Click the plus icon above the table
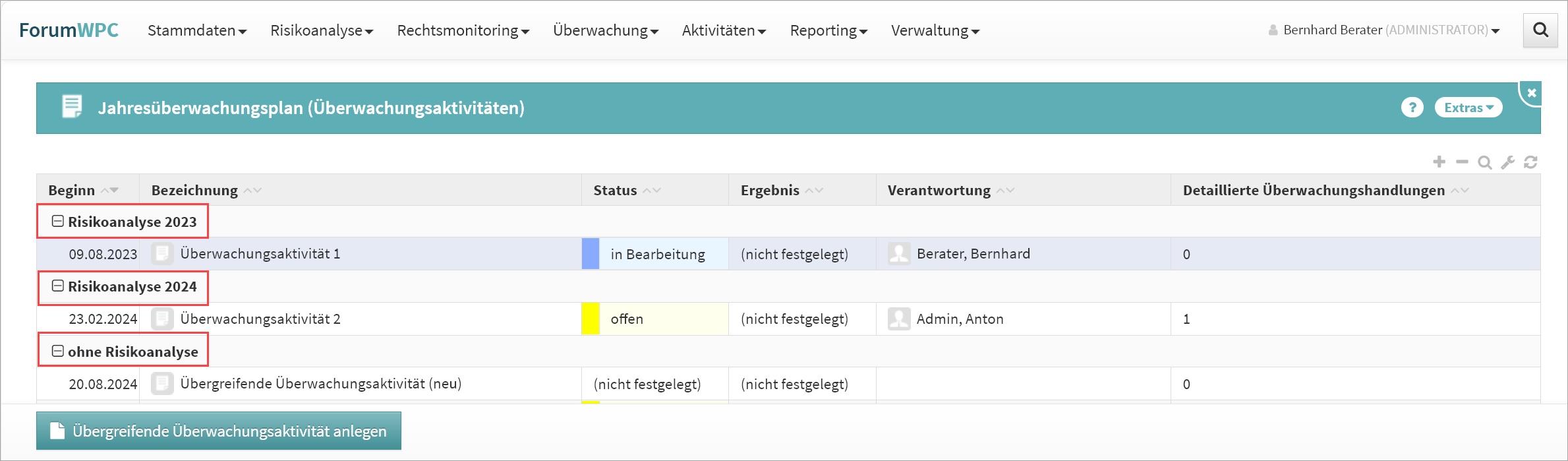Screen dimensions: 1568x461 (1439, 162)
